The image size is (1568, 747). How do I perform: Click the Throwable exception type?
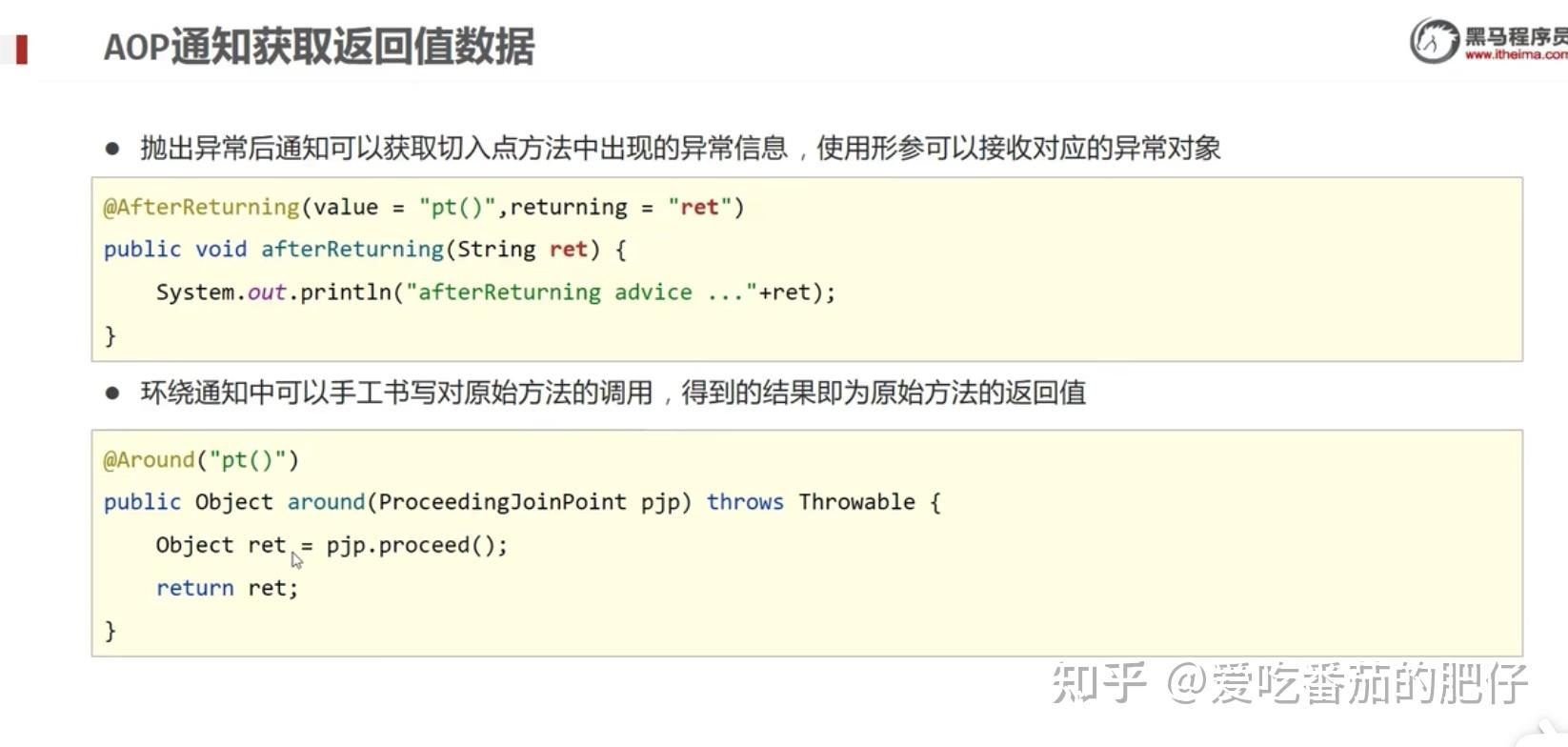pyautogui.click(x=856, y=502)
